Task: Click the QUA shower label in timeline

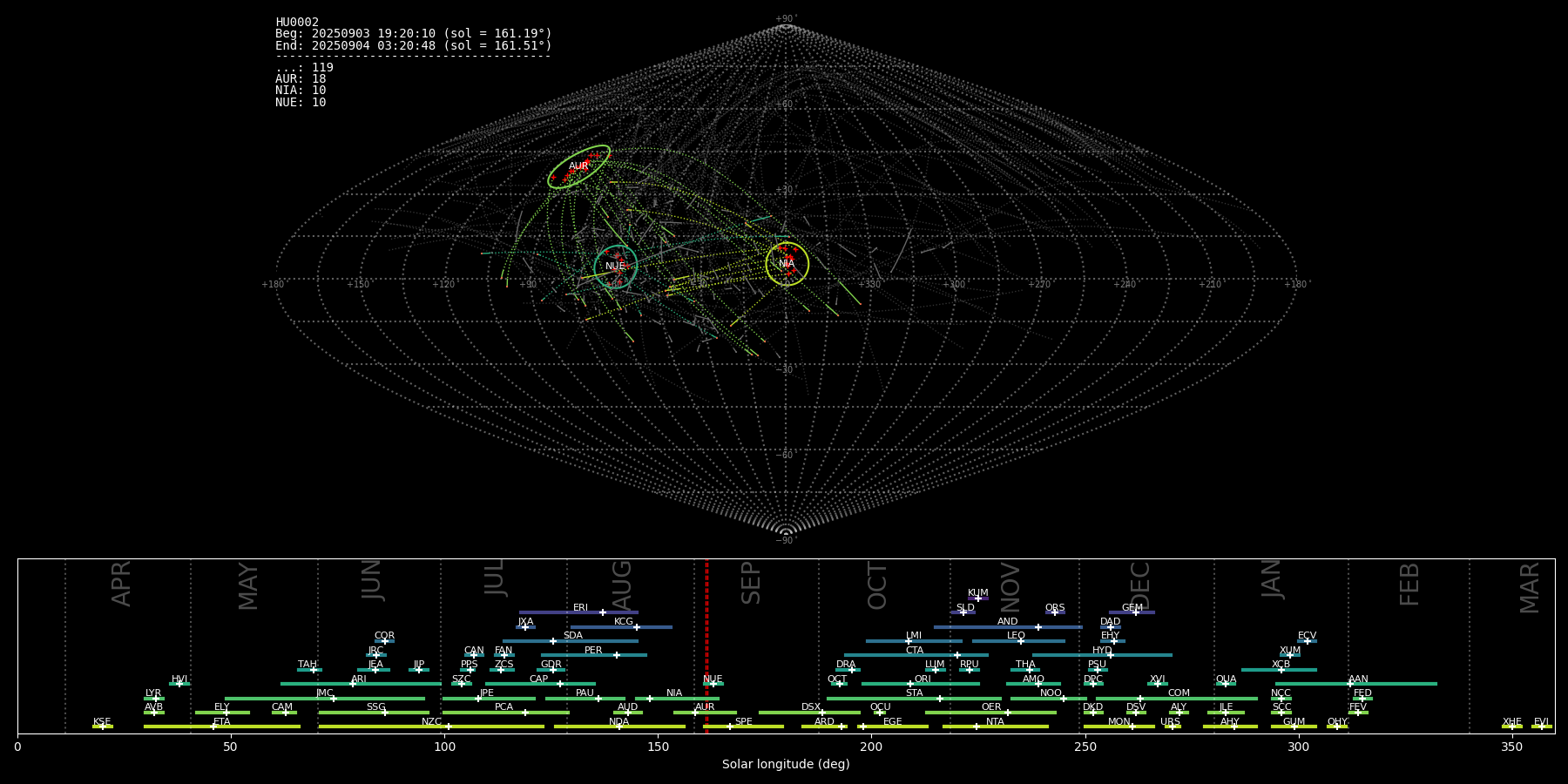Action: click(1226, 679)
